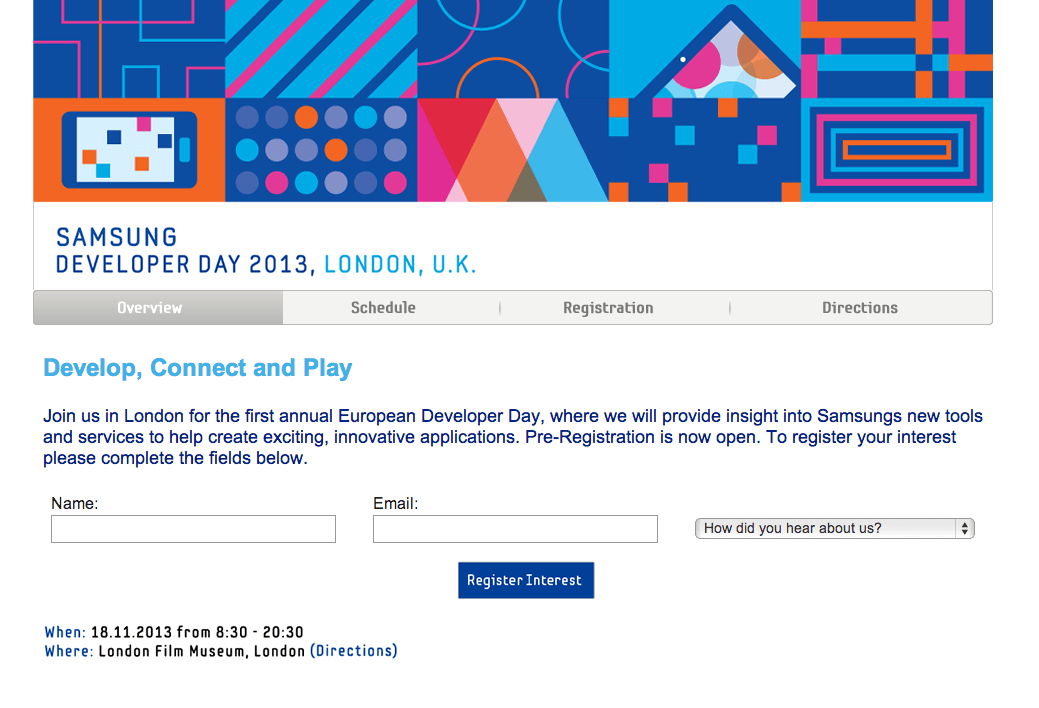Click the scattered pixel squares banner tile
The width and height of the screenshot is (1039, 708).
click(x=705, y=150)
